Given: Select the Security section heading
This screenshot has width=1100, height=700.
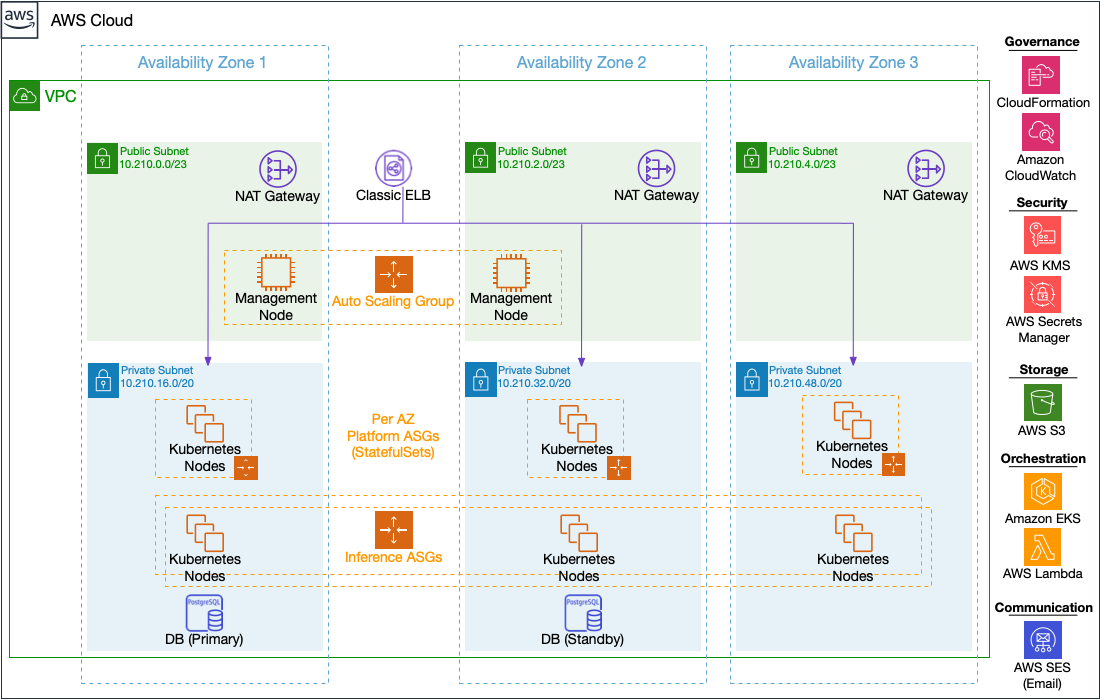Looking at the screenshot, I should (1042, 203).
